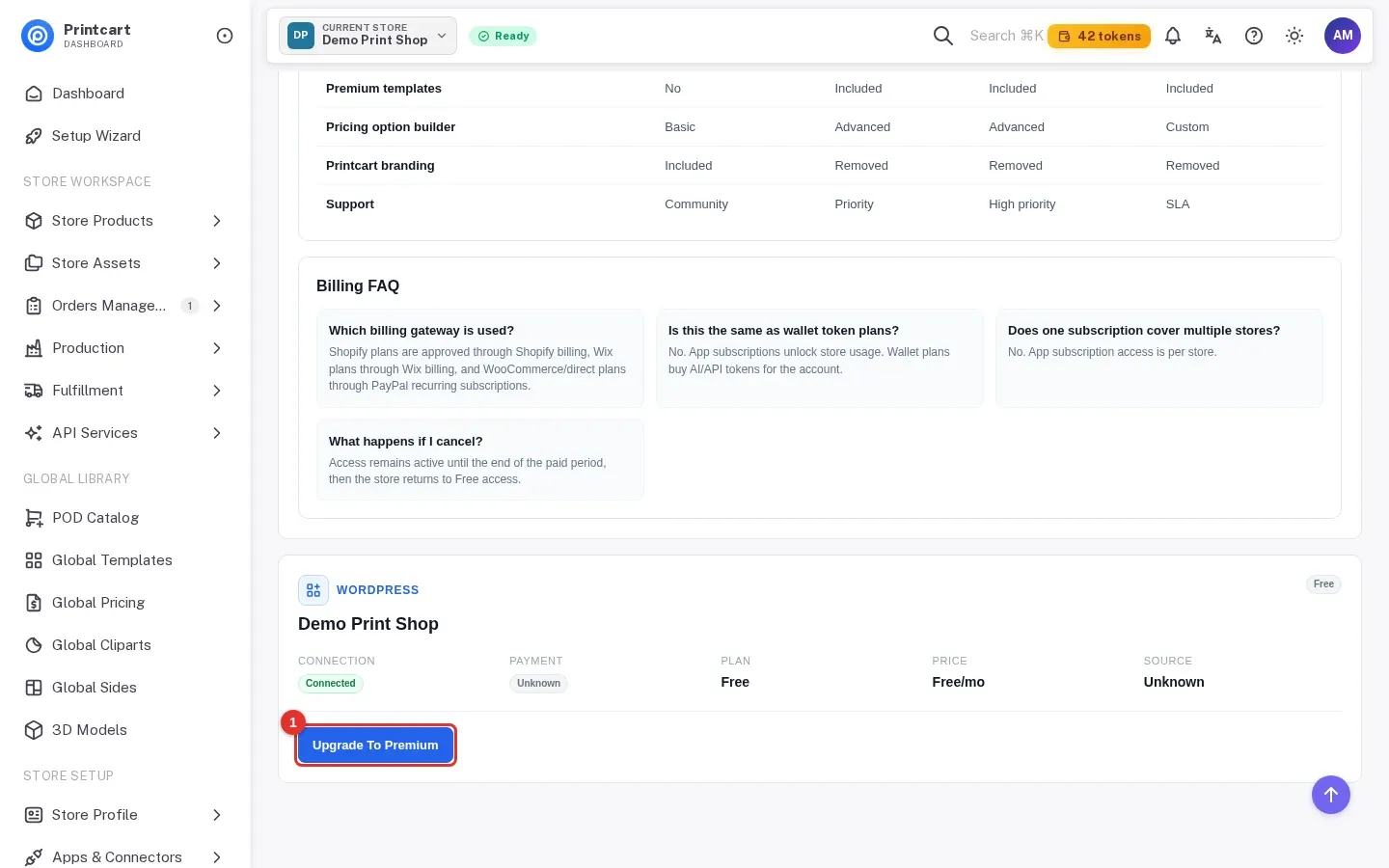This screenshot has height=868, width=1389.
Task: Open the notifications bell icon
Action: click(1173, 36)
